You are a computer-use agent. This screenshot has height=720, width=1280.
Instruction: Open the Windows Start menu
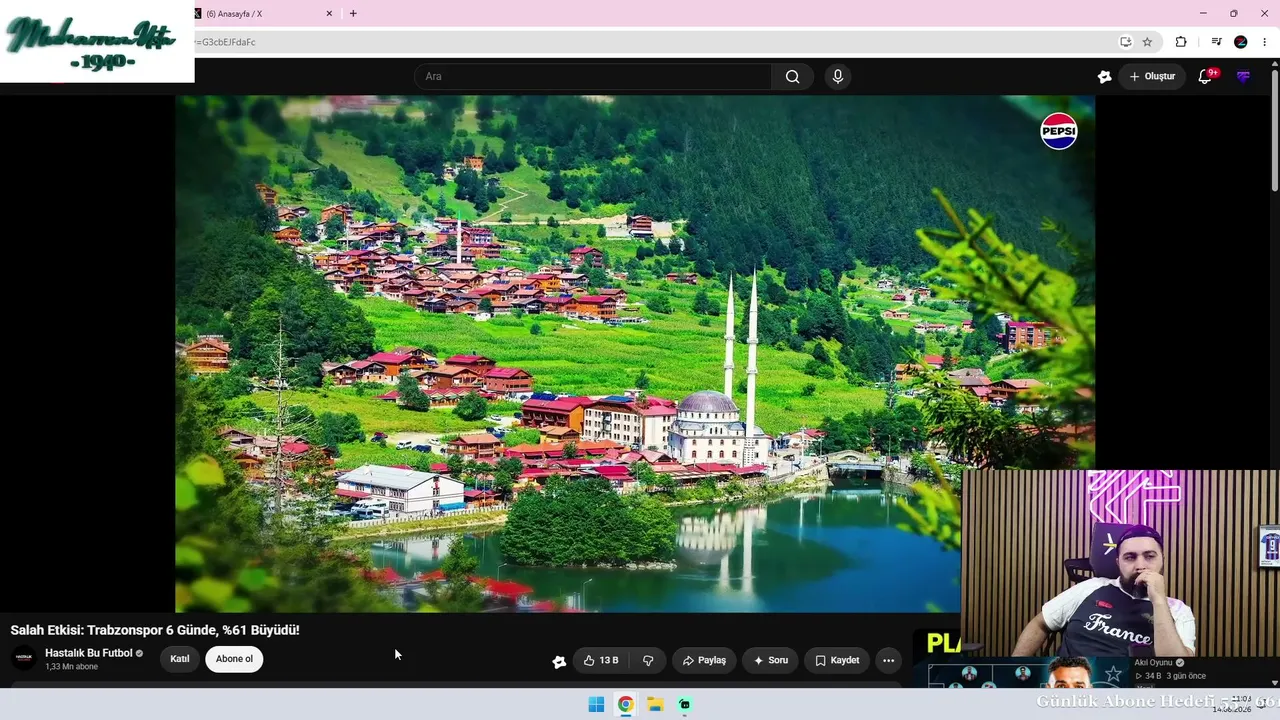click(x=596, y=704)
